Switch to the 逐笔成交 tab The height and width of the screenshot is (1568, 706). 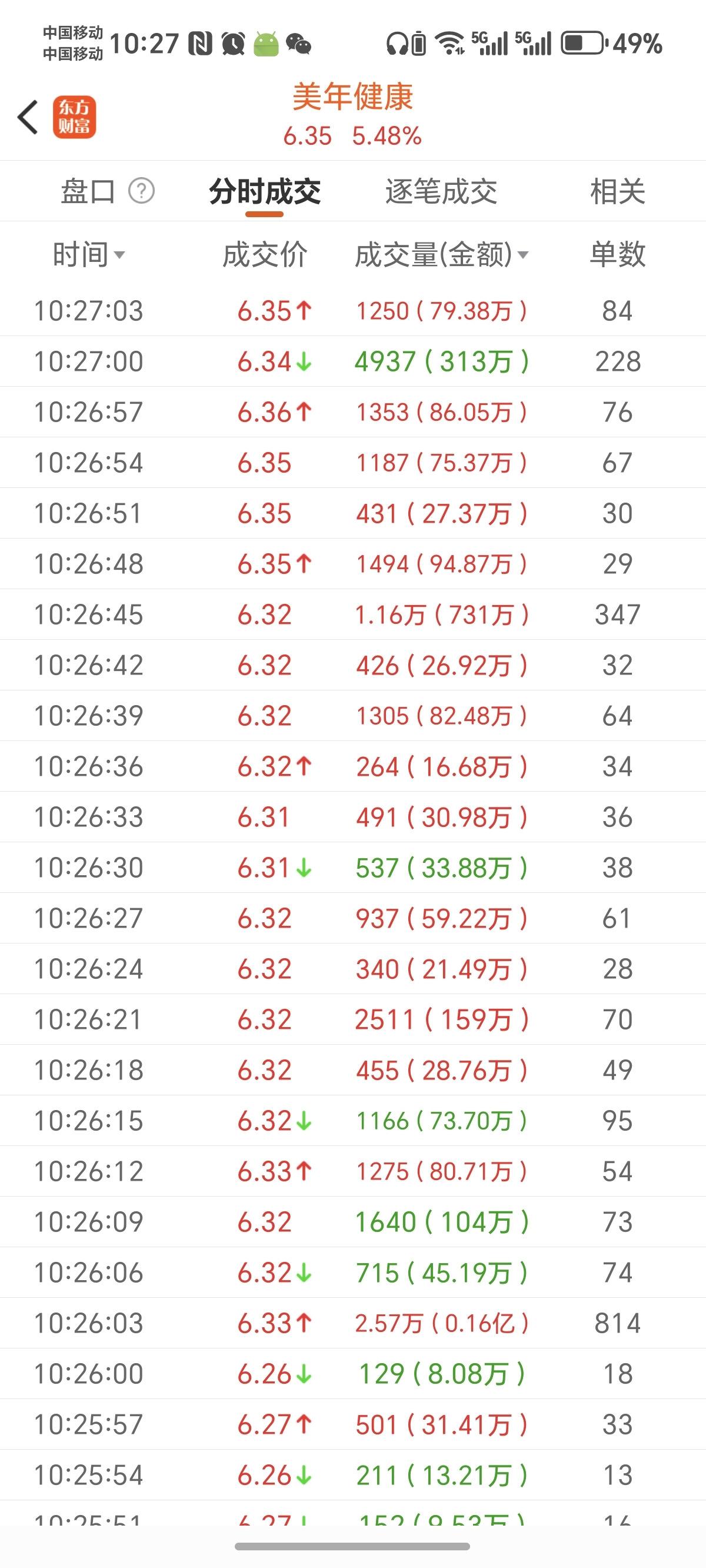coord(441,191)
